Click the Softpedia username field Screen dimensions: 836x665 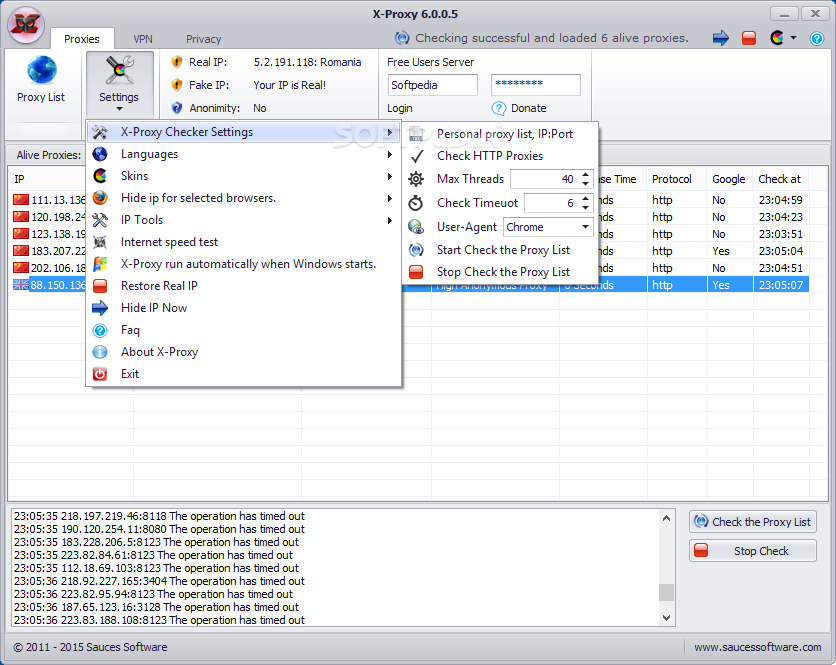coord(432,85)
